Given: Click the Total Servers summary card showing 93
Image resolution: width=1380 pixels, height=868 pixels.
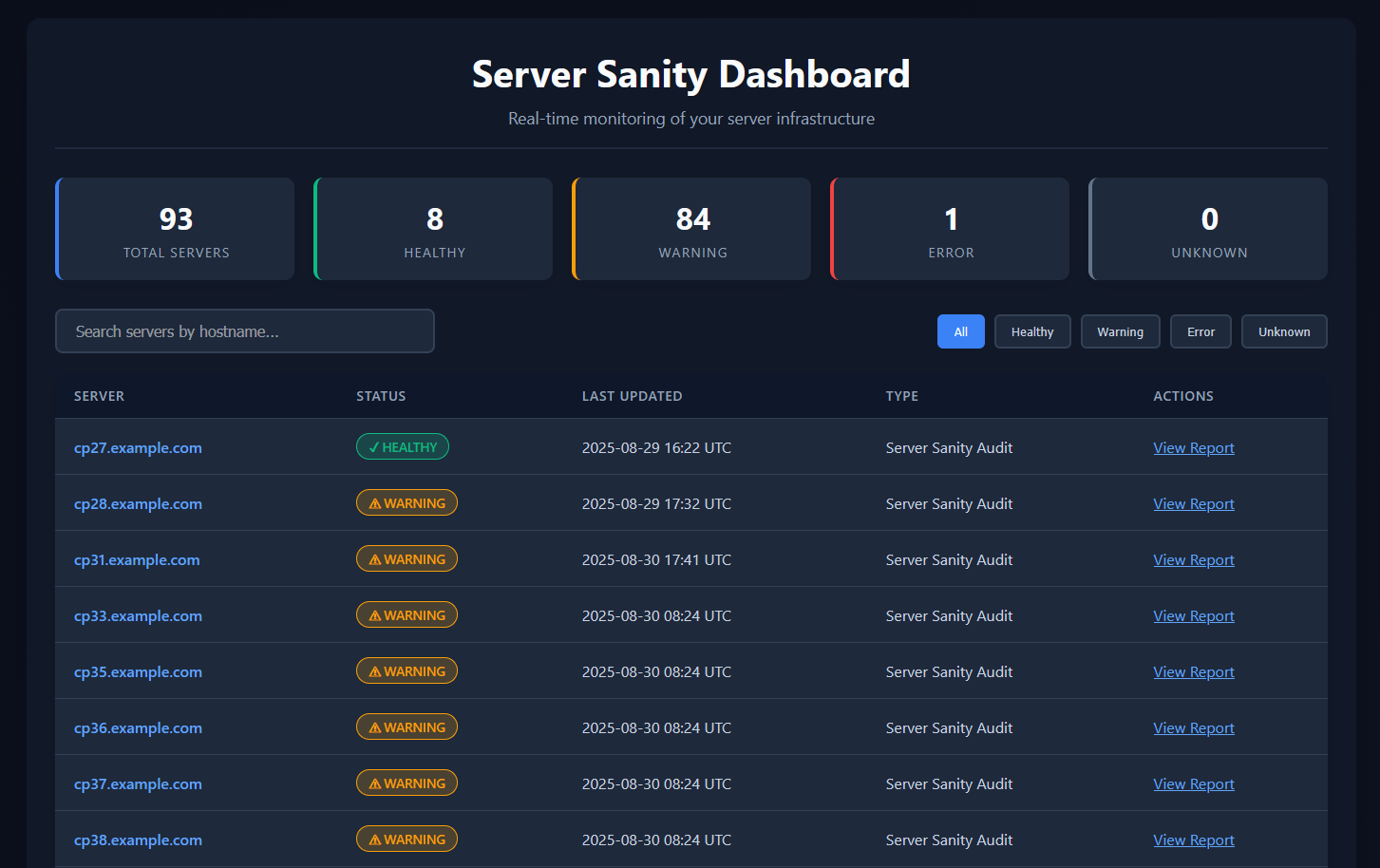Looking at the screenshot, I should tap(175, 229).
